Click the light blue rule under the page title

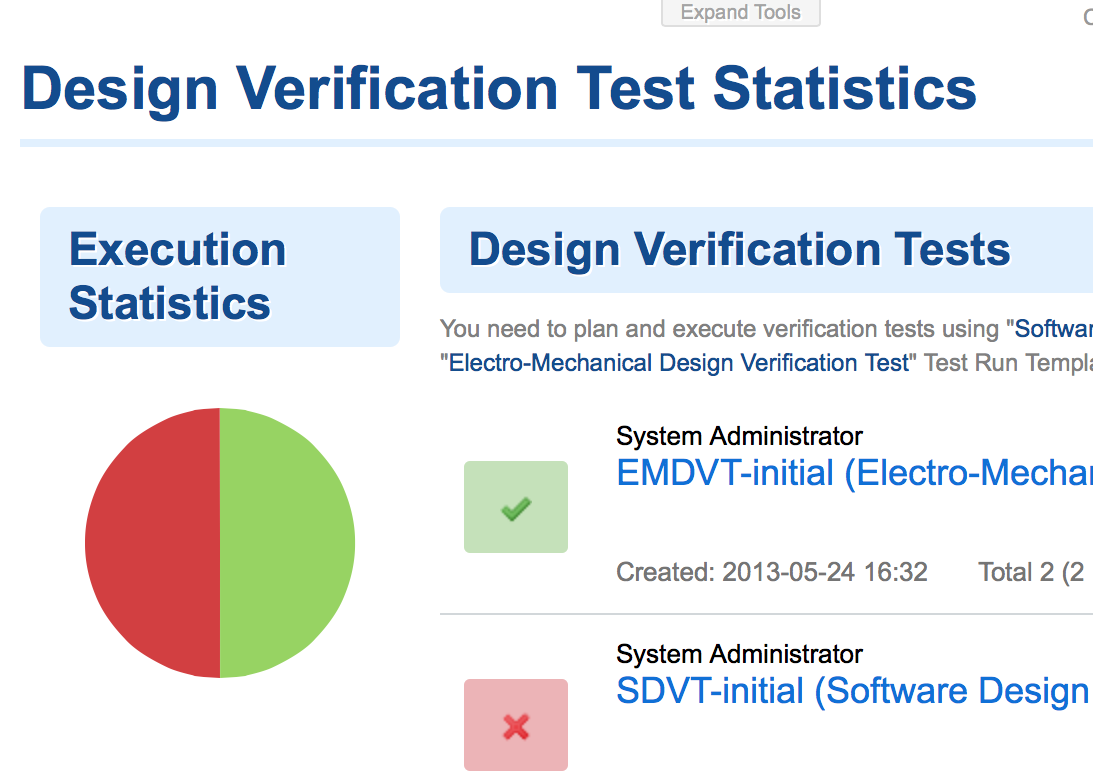556,143
